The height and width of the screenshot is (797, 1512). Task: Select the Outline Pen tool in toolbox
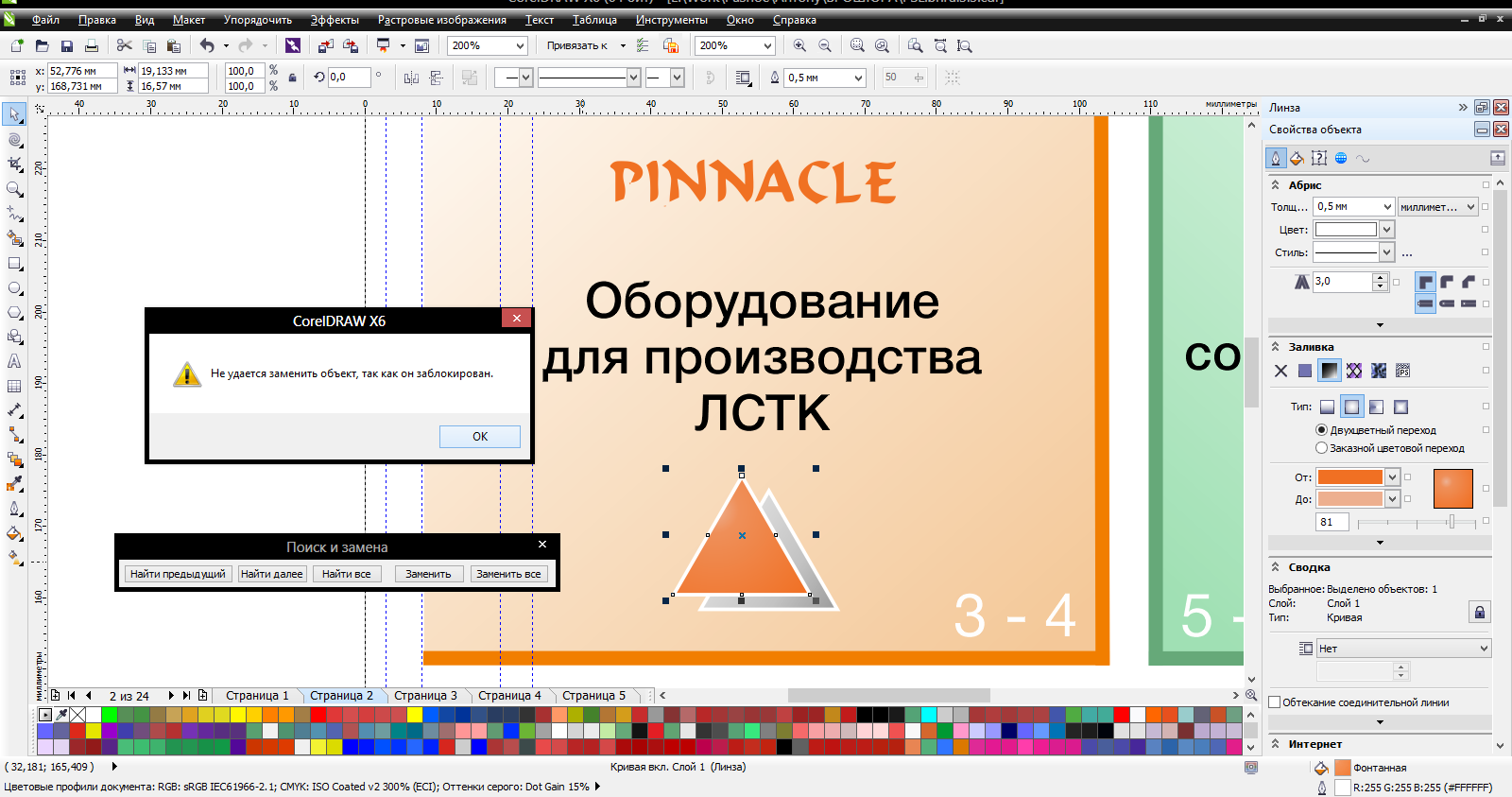[x=14, y=509]
